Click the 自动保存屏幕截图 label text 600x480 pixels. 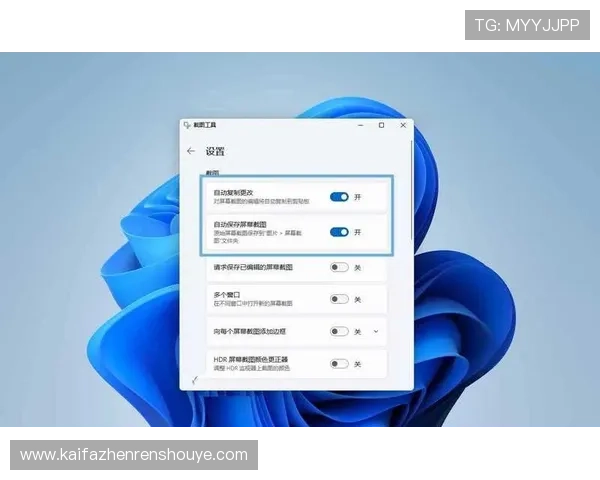click(x=240, y=224)
